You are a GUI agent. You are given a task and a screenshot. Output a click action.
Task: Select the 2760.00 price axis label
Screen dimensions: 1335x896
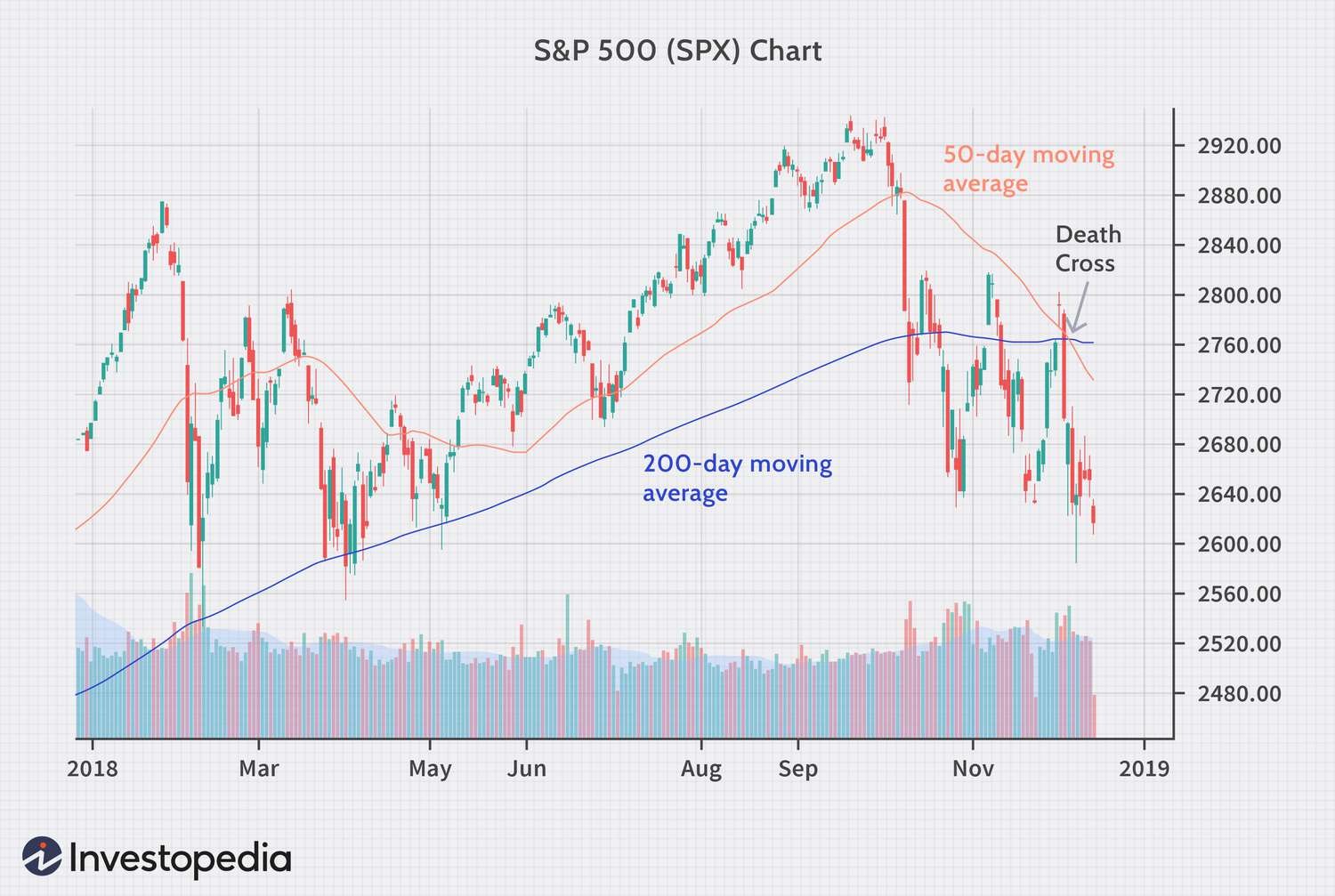click(1239, 345)
